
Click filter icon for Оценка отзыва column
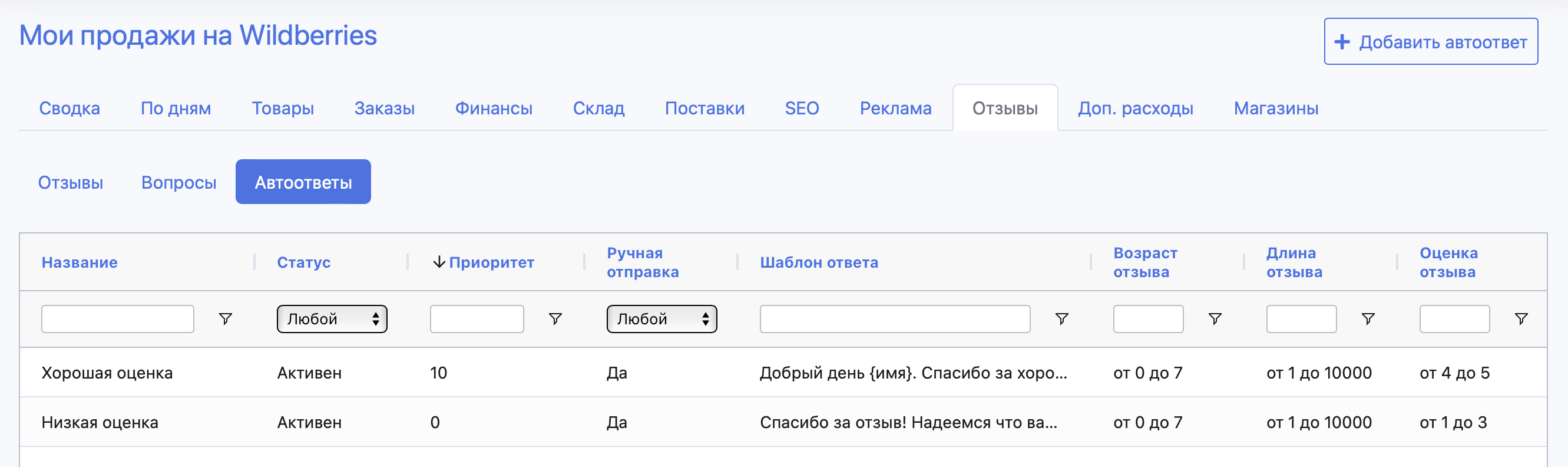coord(1521,319)
